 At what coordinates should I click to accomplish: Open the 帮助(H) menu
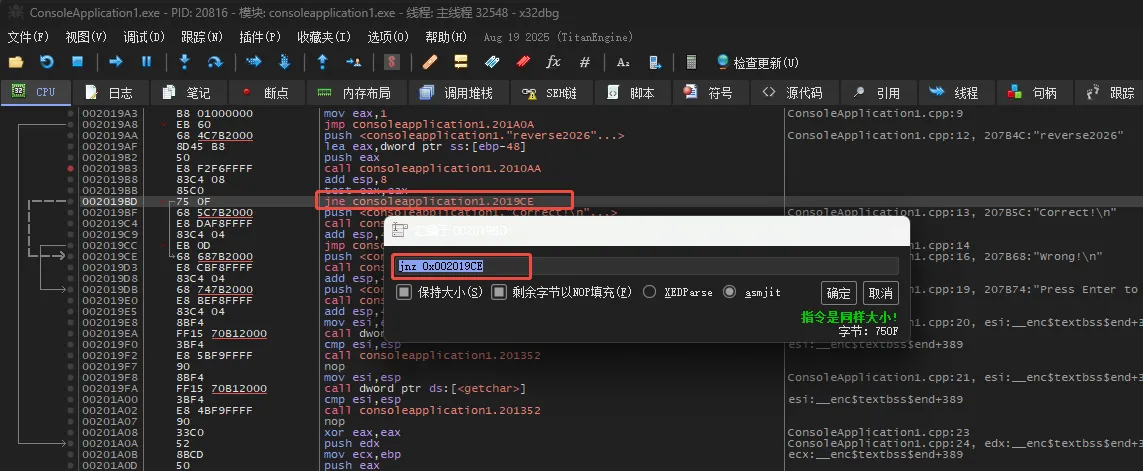446,36
